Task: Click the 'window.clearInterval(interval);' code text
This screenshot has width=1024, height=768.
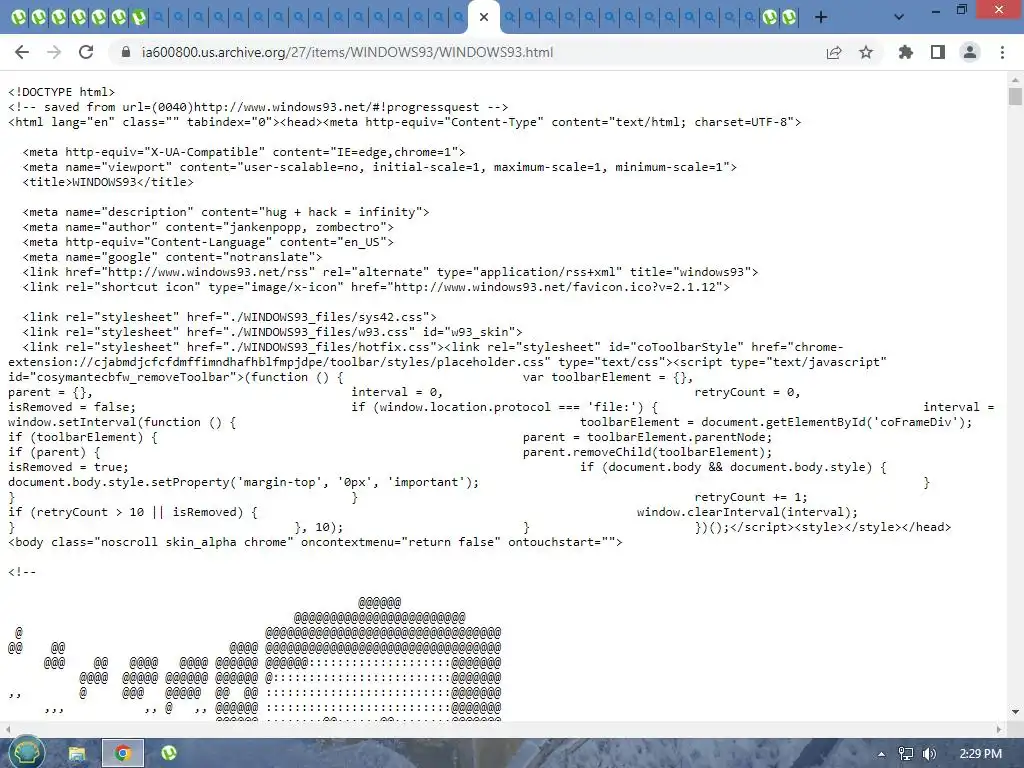Action: [x=747, y=513]
